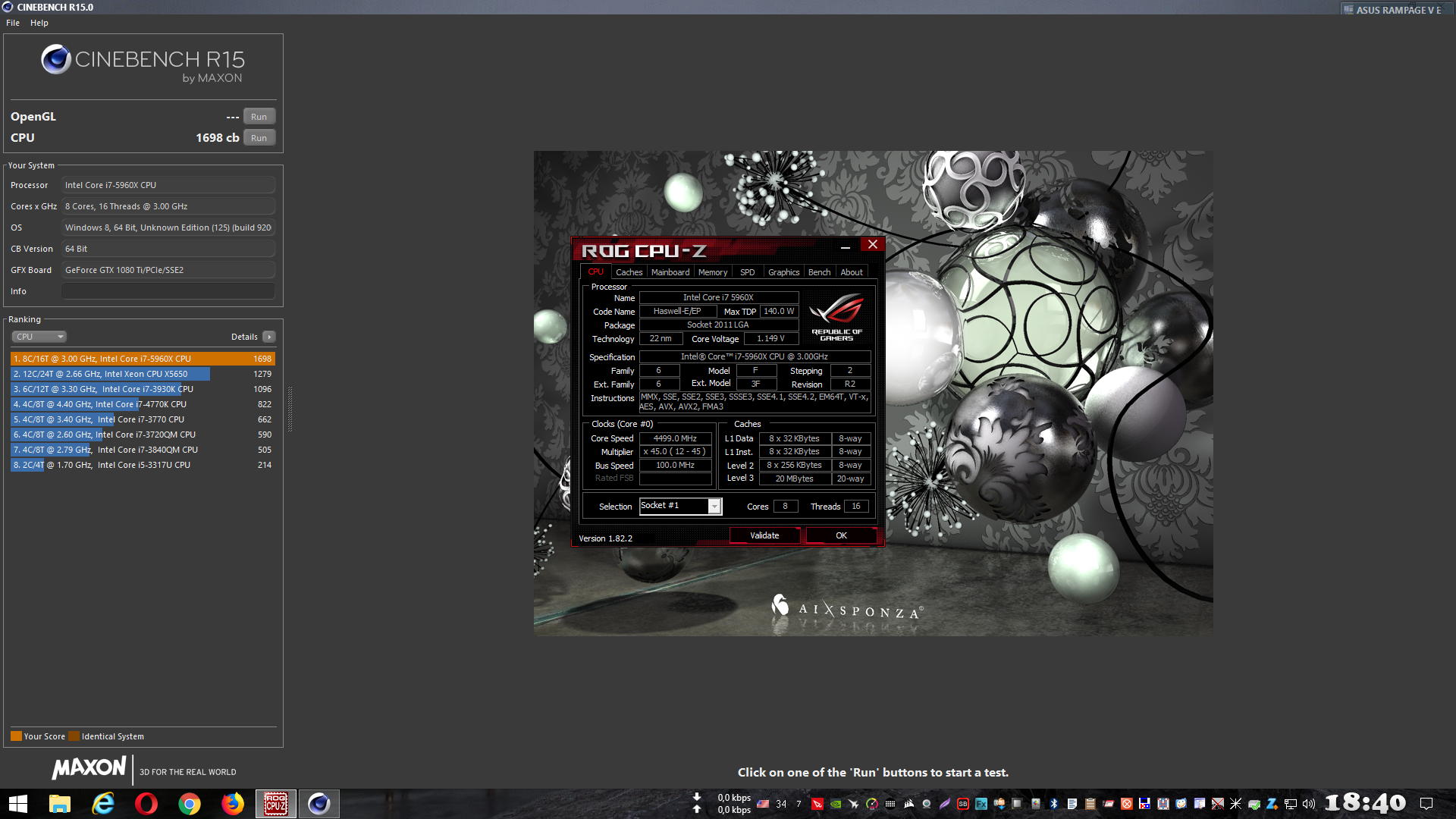The image size is (1456, 819).
Task: Select ranking row Intel Xeon CPU X5650
Action: 143,374
